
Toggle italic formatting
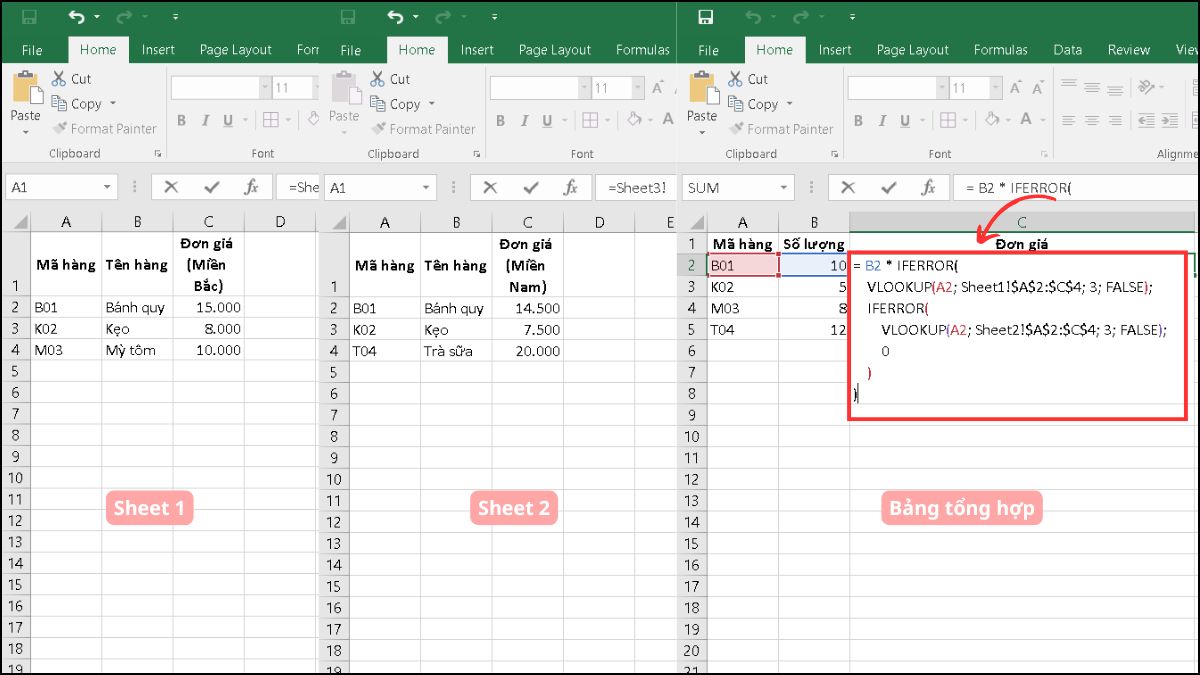[881, 121]
